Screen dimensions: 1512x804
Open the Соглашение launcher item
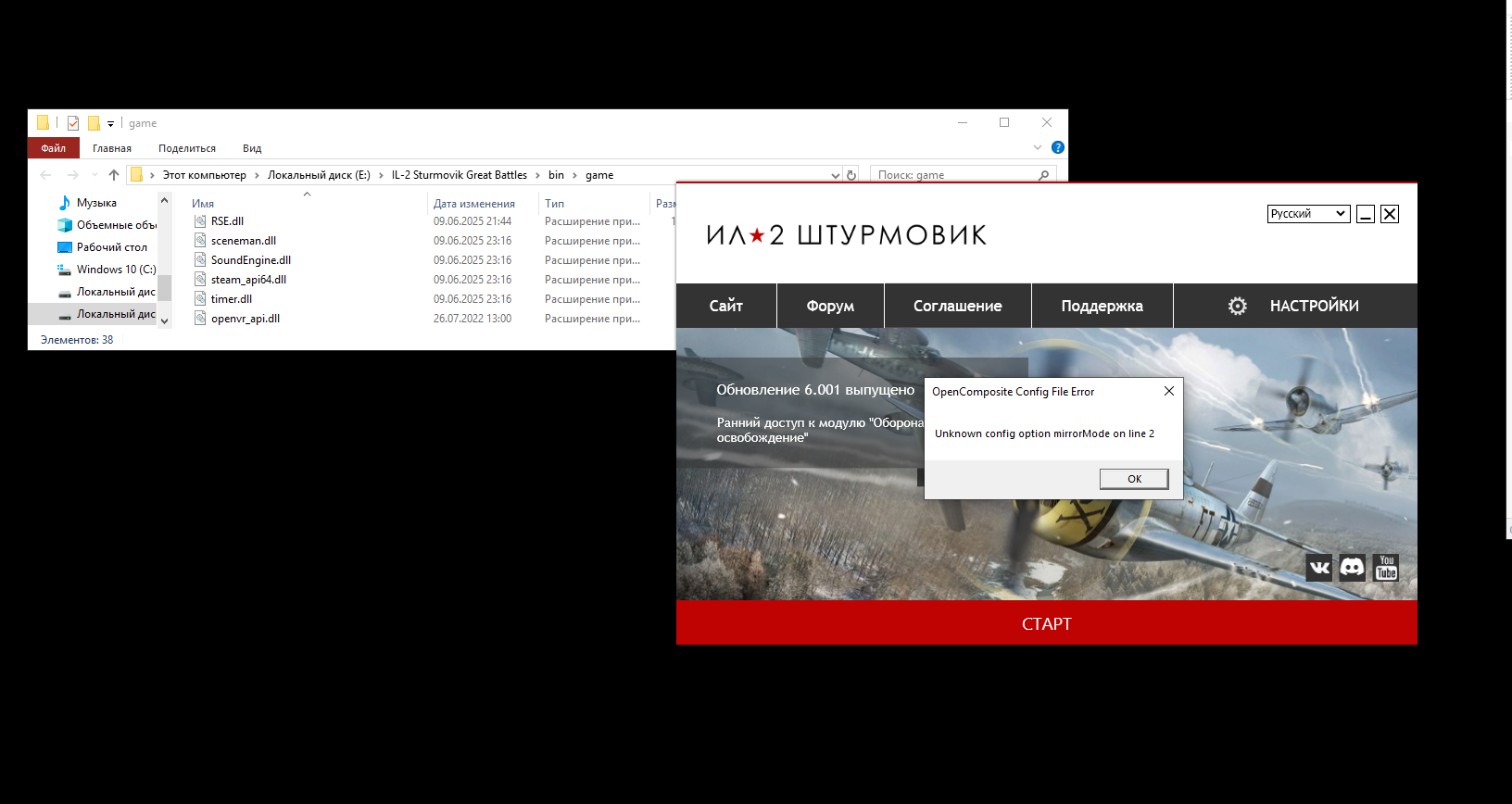958,306
